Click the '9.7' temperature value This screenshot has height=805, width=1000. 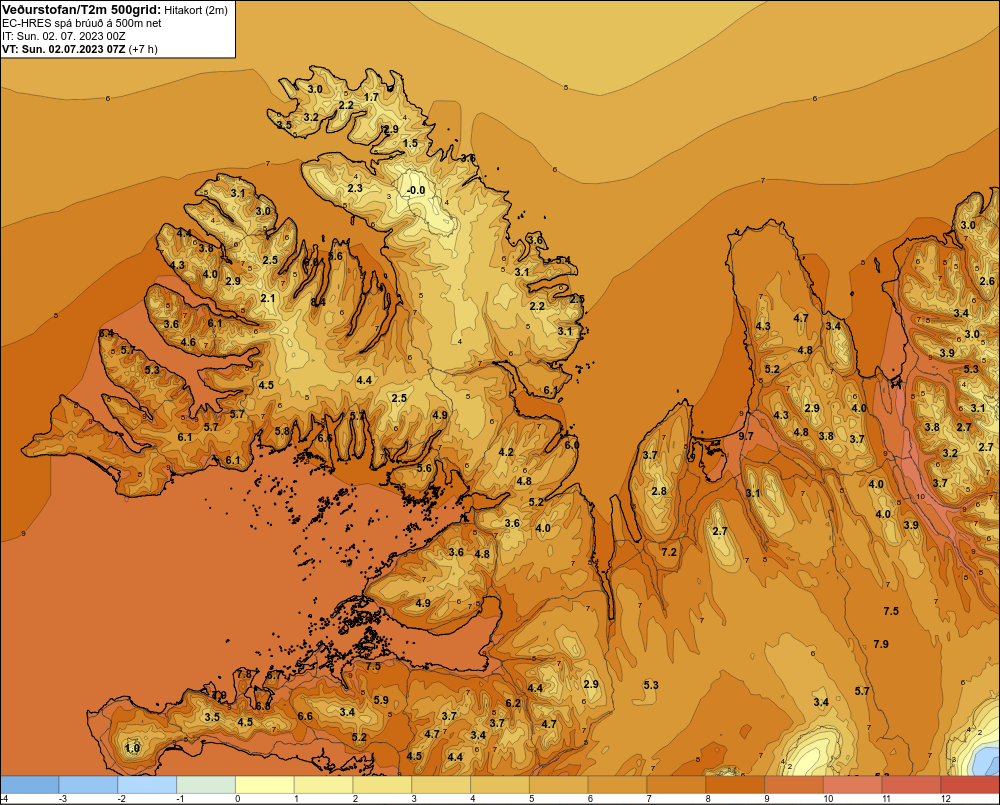(x=746, y=436)
